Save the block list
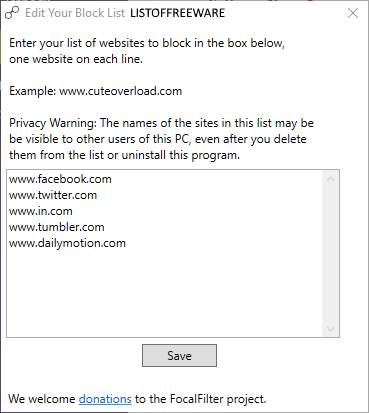The image size is (369, 413). point(179,355)
